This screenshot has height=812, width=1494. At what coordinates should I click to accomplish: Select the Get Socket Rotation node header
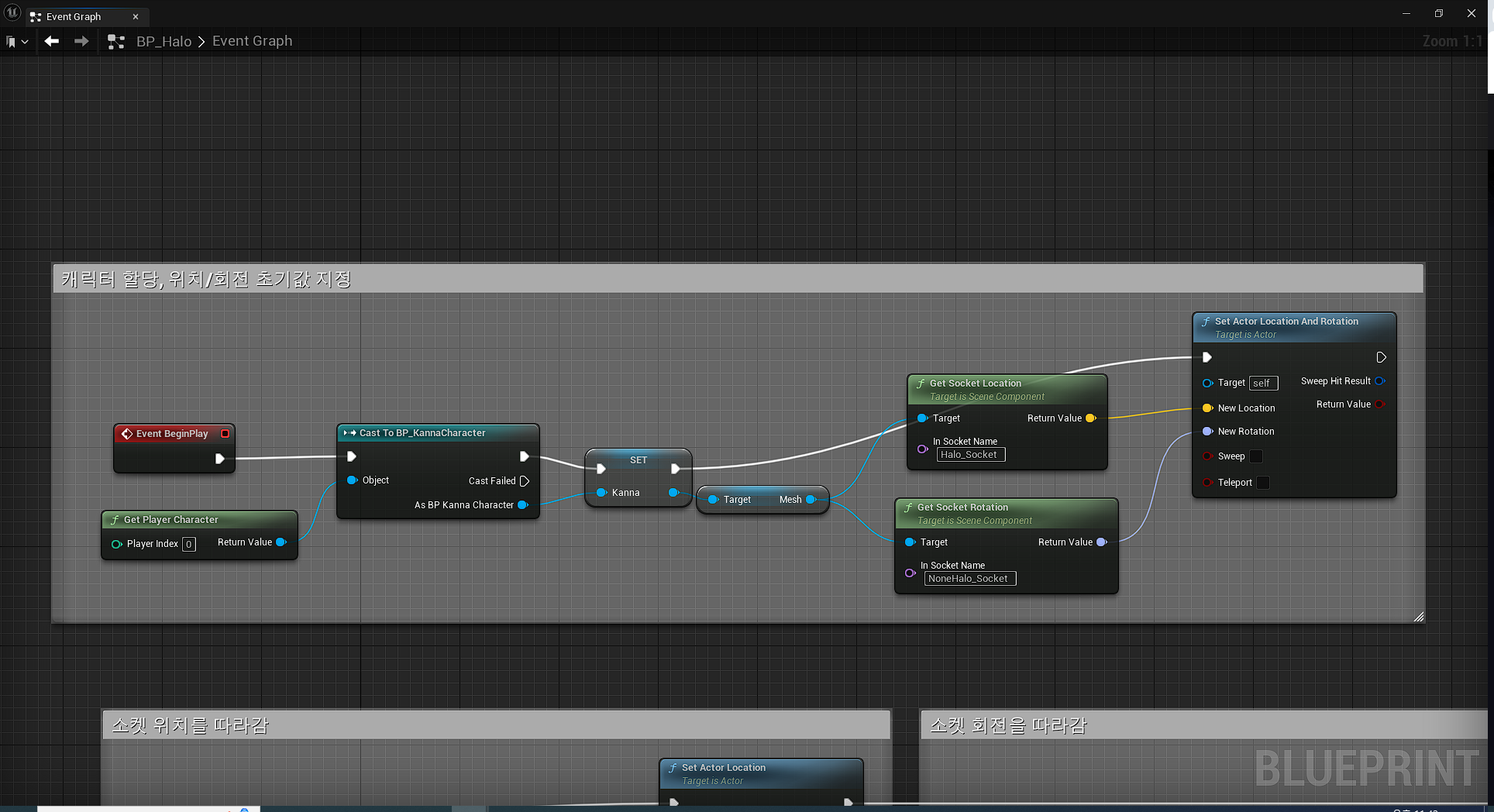click(1006, 513)
